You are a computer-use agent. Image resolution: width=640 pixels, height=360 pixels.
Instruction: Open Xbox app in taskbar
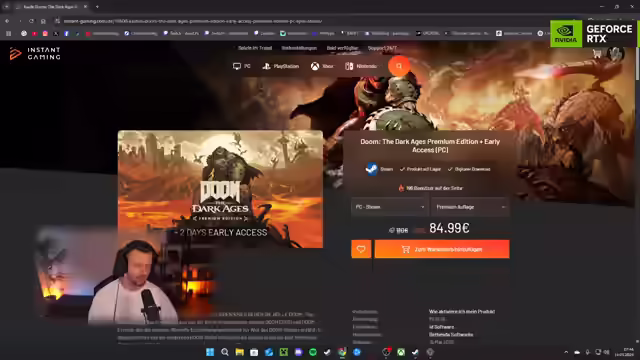pyautogui.click(x=401, y=352)
